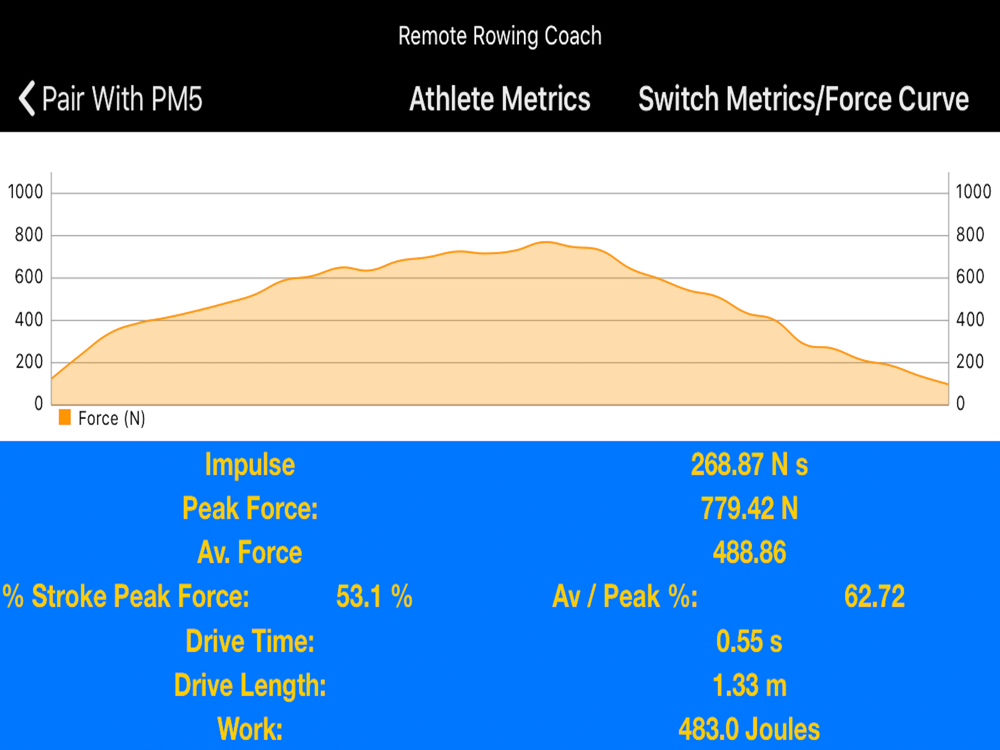Image resolution: width=1000 pixels, height=750 pixels.
Task: Tap the Remote Rowing Coach header
Action: [x=500, y=36]
